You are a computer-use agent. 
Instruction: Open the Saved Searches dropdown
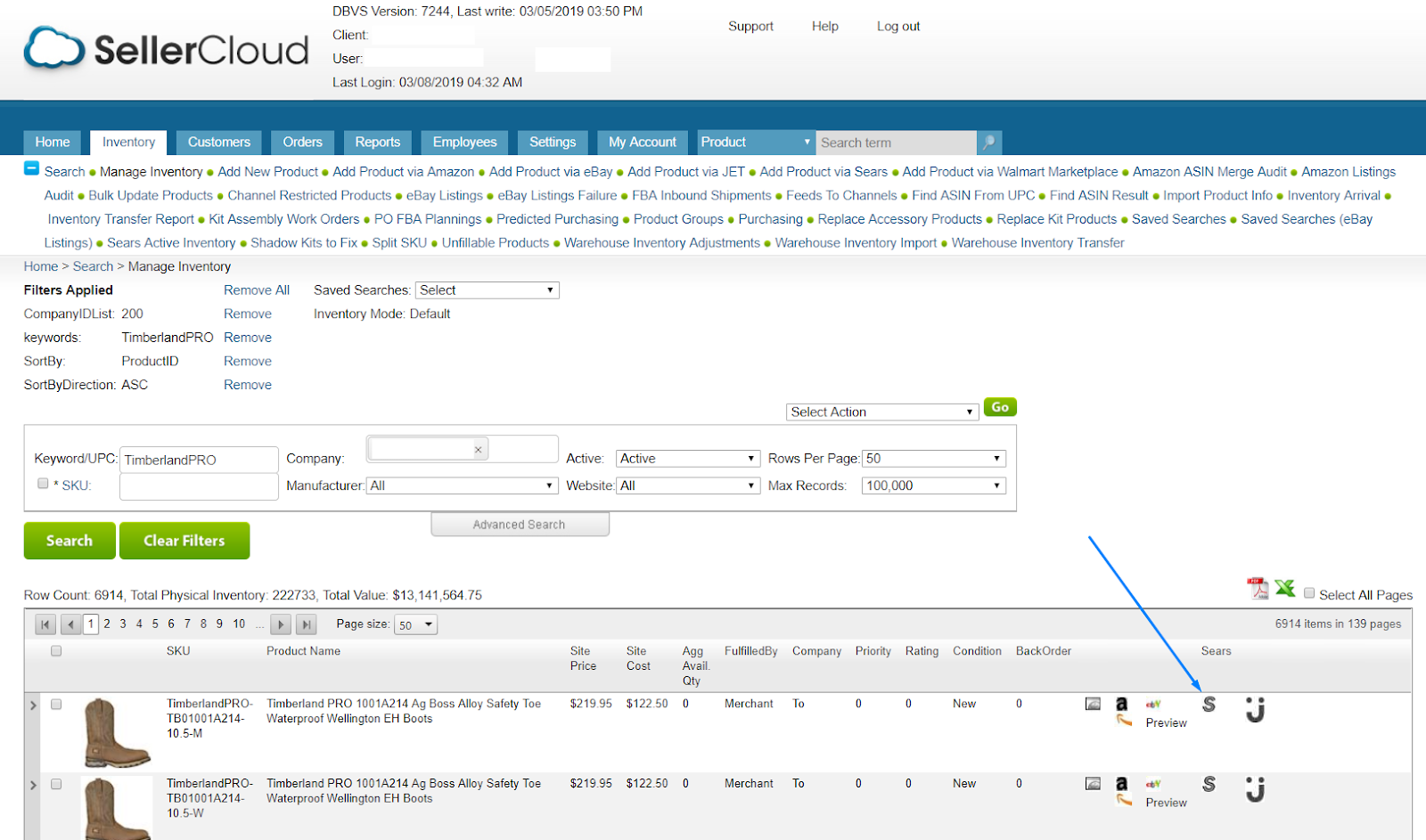pyautogui.click(x=488, y=290)
